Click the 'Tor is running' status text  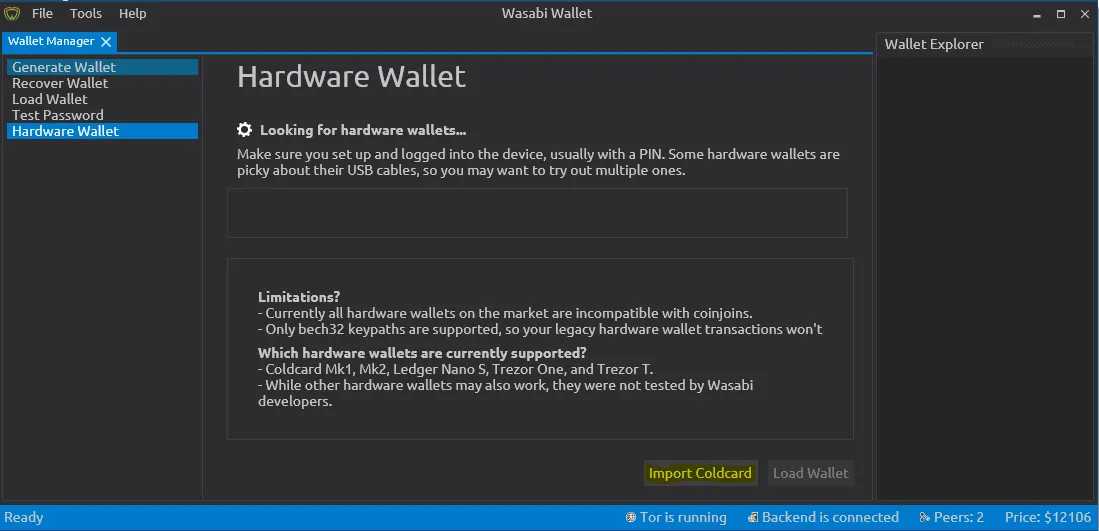pos(683,518)
